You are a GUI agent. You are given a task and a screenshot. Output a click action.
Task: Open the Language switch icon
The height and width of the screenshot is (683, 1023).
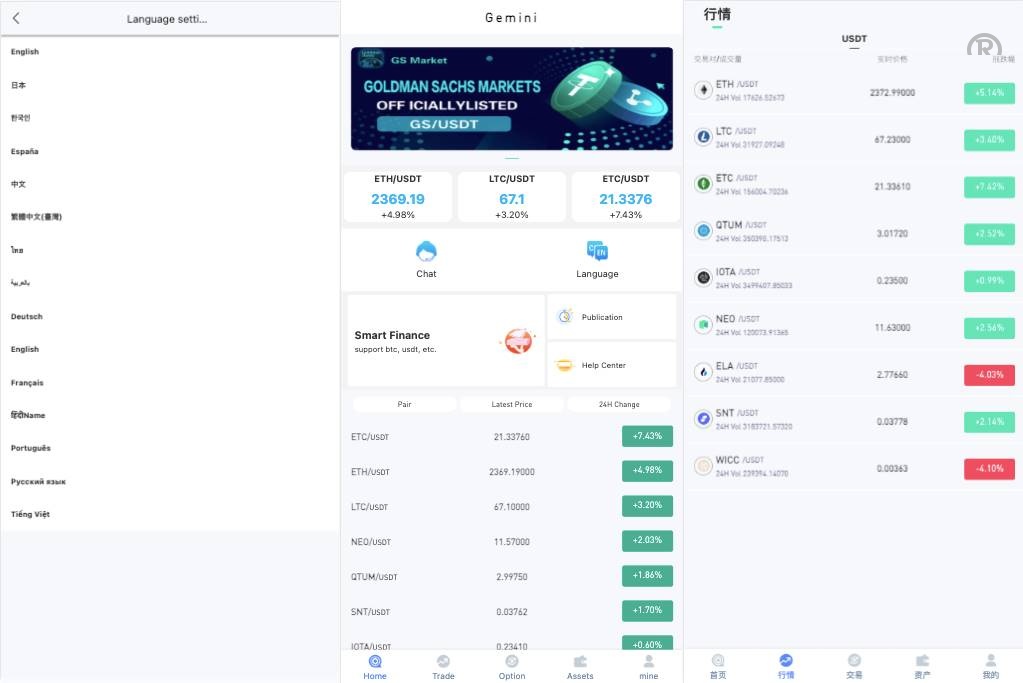click(x=597, y=251)
